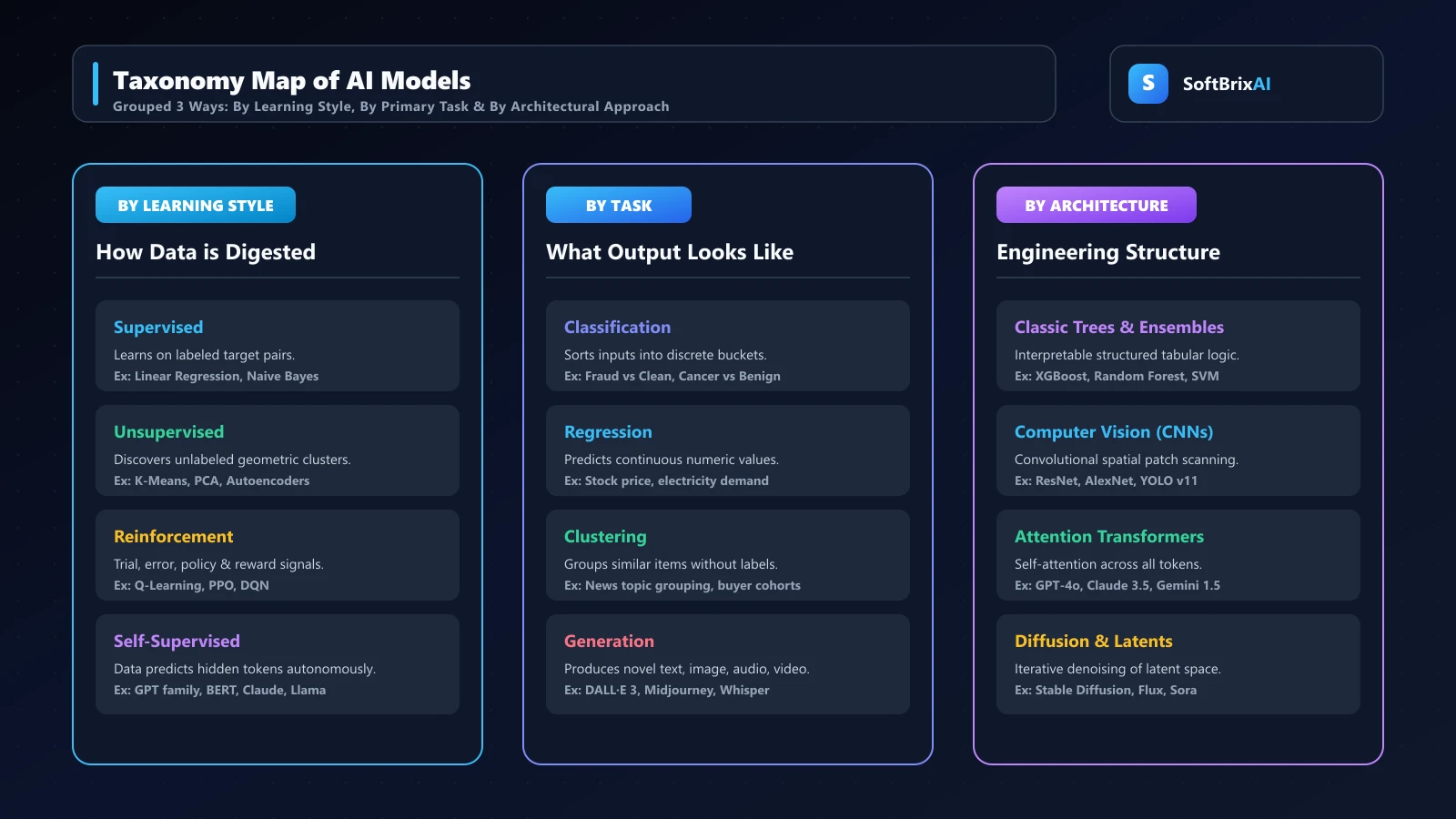Click 'Ex: News topic grouping, buyer cohorts' line
The height and width of the screenshot is (819, 1456).
[682, 586]
